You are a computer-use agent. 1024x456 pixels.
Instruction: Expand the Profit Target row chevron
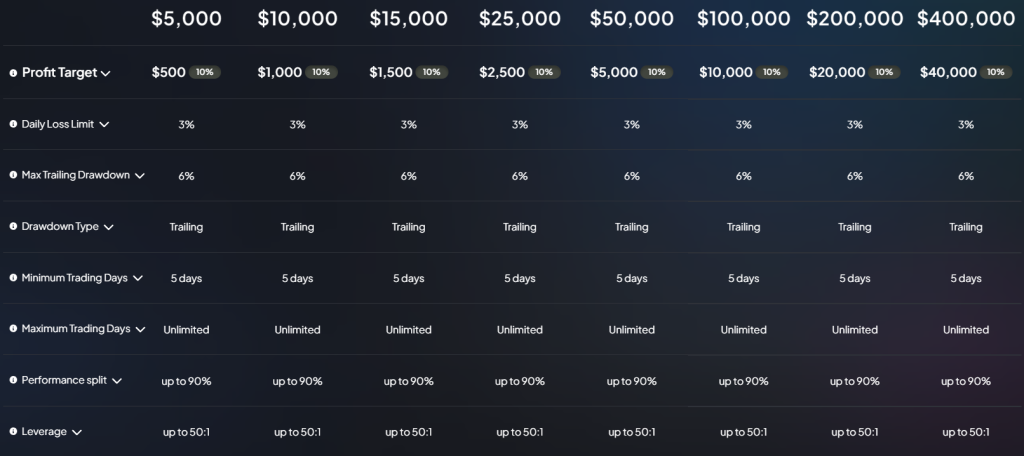(105, 74)
